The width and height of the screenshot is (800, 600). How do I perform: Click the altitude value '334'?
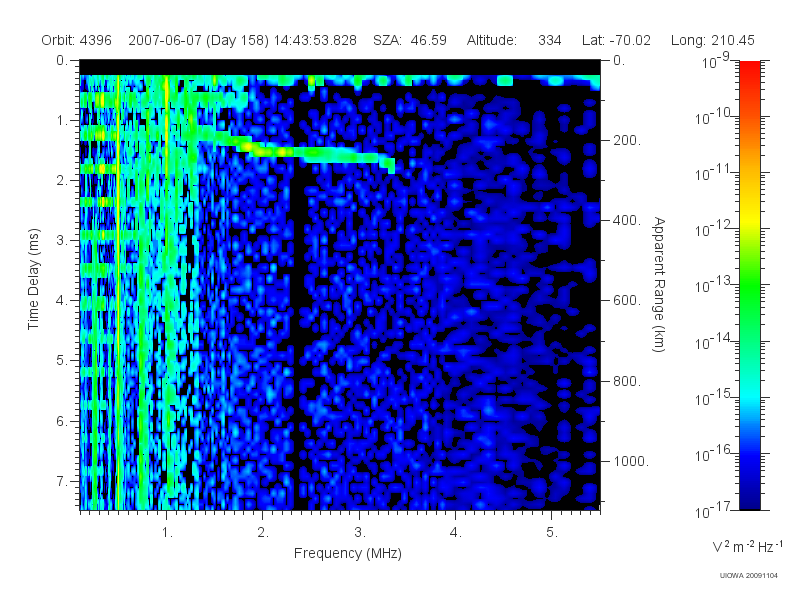point(549,40)
